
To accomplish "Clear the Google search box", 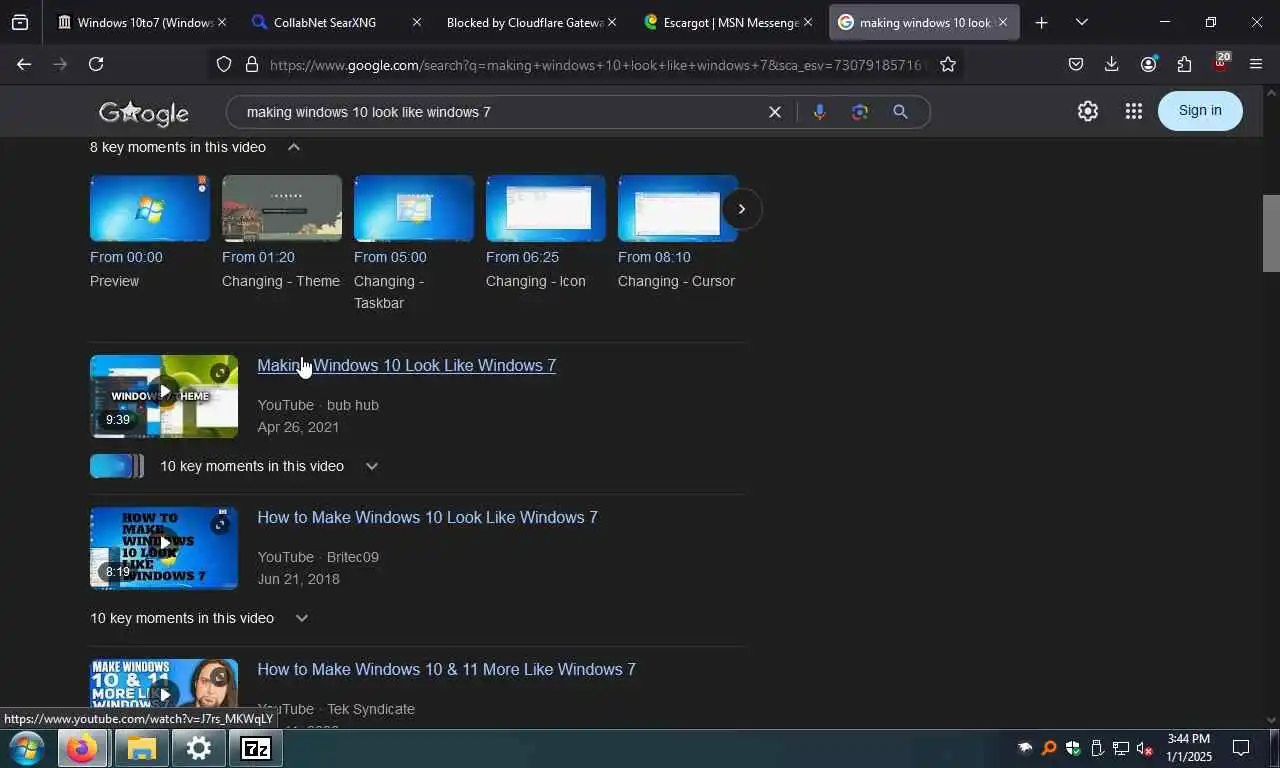I will point(774,112).
